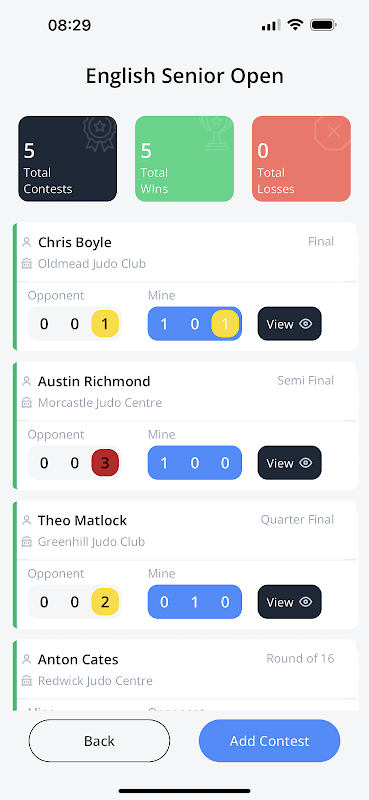
Task: Add a new contest
Action: [x=269, y=740]
